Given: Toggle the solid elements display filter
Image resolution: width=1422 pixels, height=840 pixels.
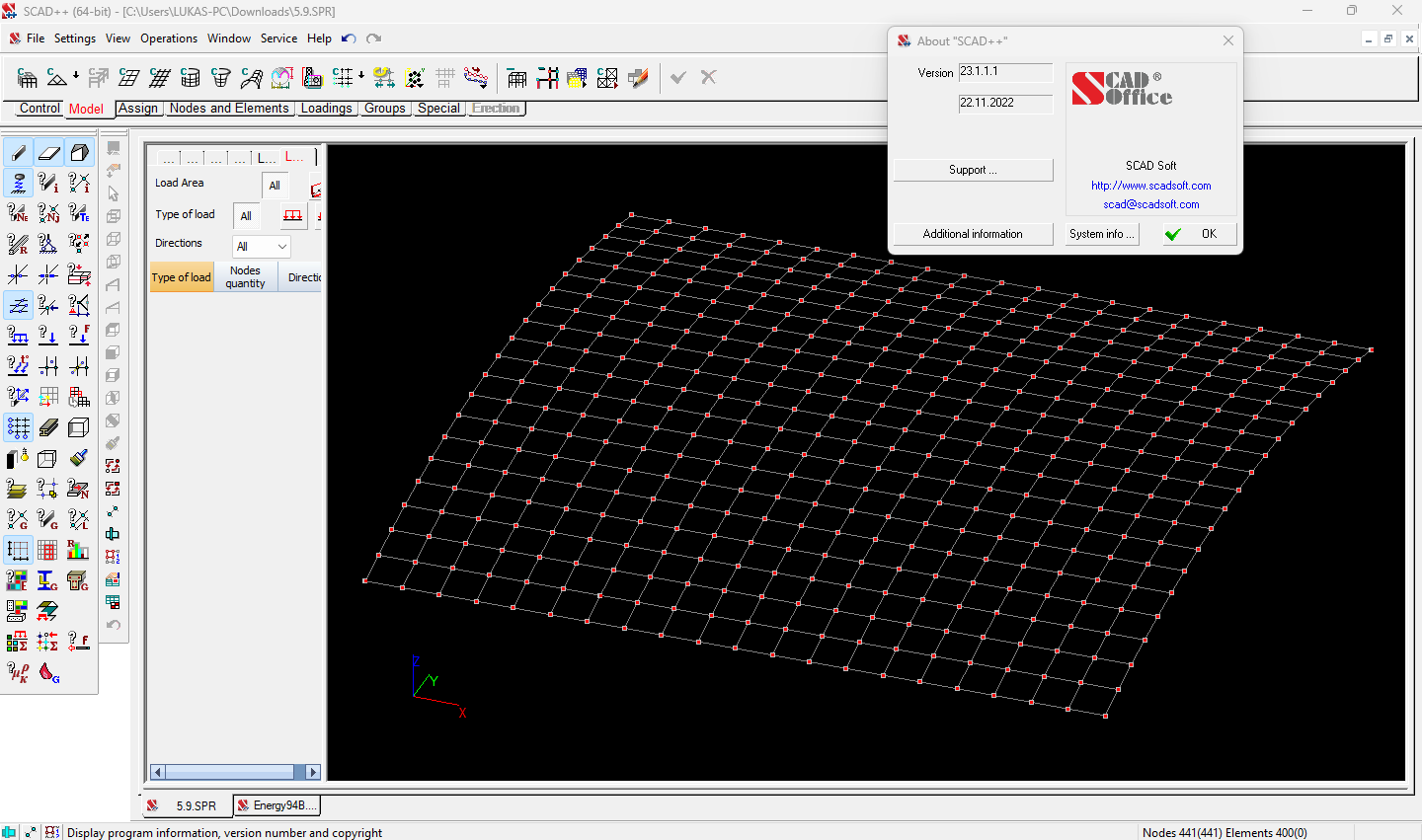Looking at the screenshot, I should [x=79, y=153].
